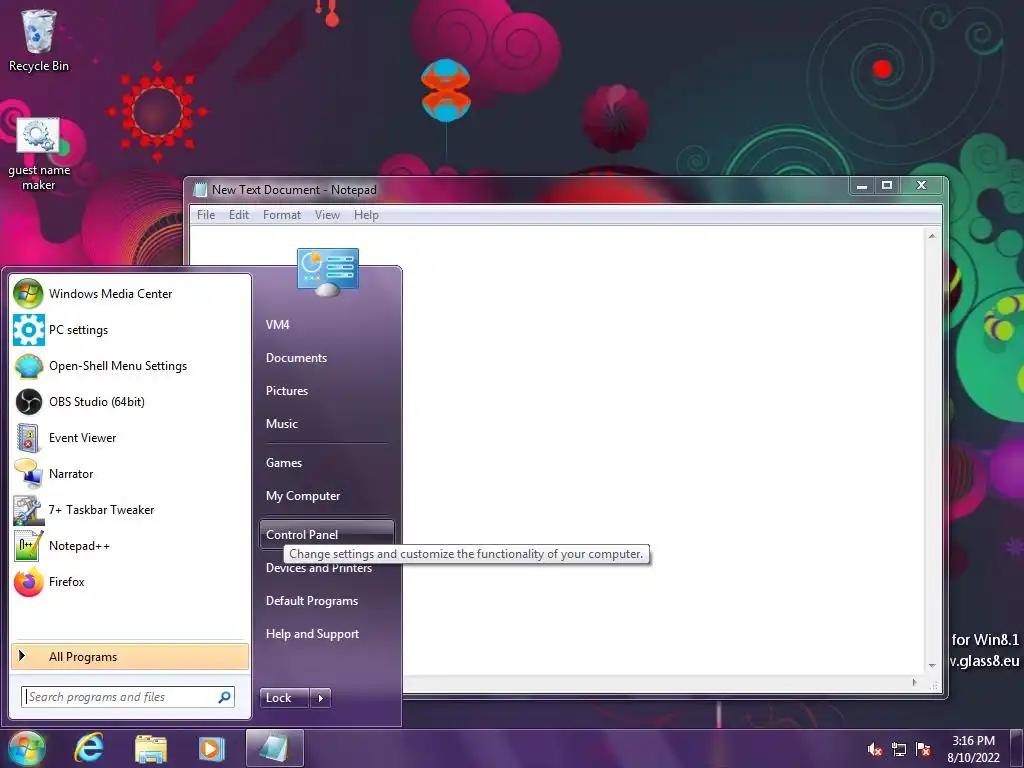
Task: Open Windows Media Center icon in Start menu
Action: (28, 294)
